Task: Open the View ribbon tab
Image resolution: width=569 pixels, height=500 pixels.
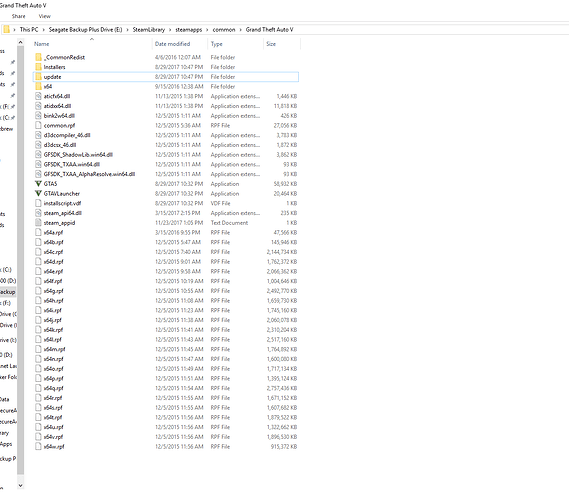Action: [45, 16]
